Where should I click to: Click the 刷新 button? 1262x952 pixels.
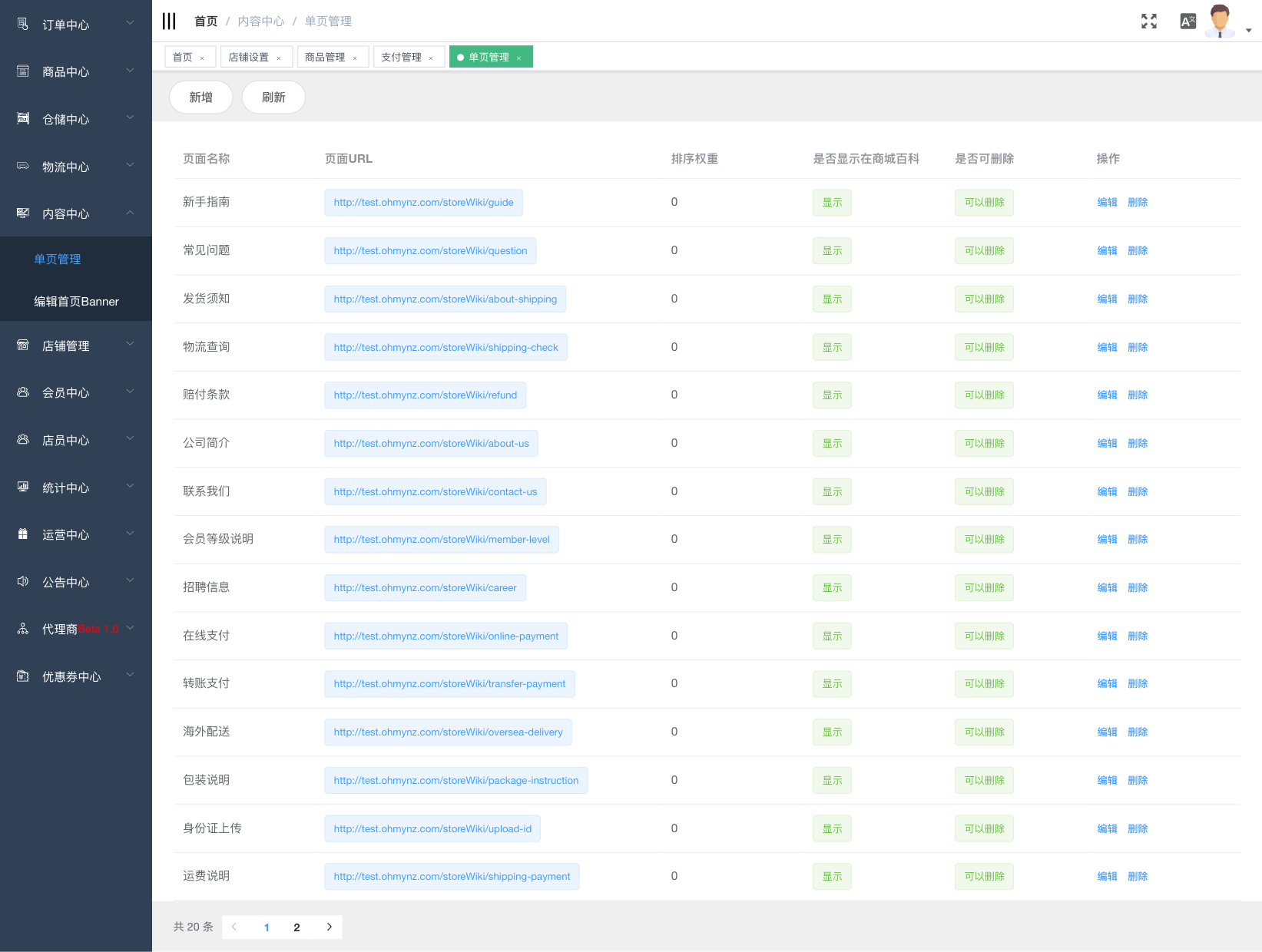point(273,98)
